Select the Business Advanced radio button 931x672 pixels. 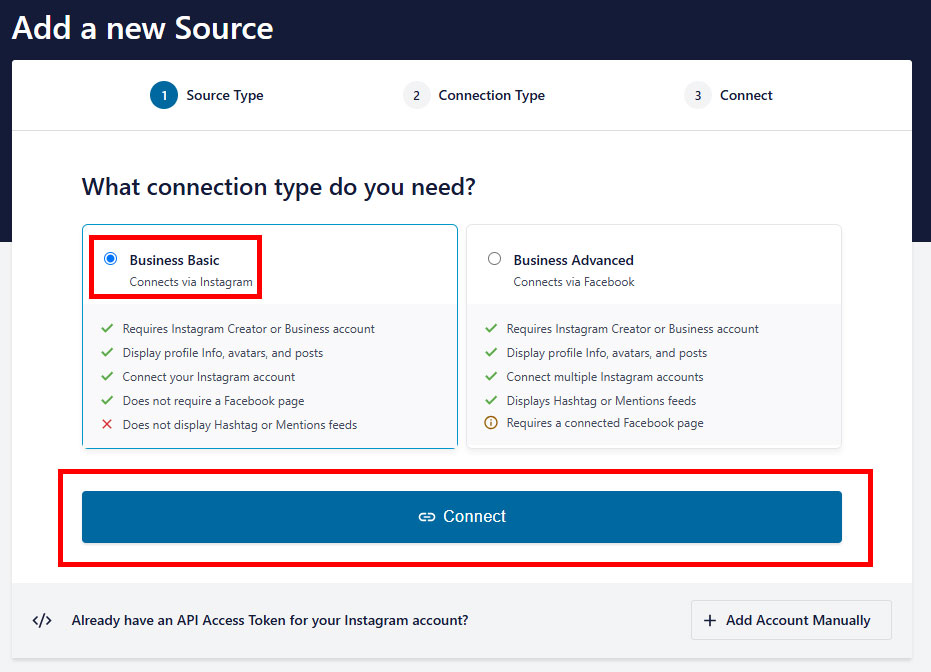click(494, 259)
